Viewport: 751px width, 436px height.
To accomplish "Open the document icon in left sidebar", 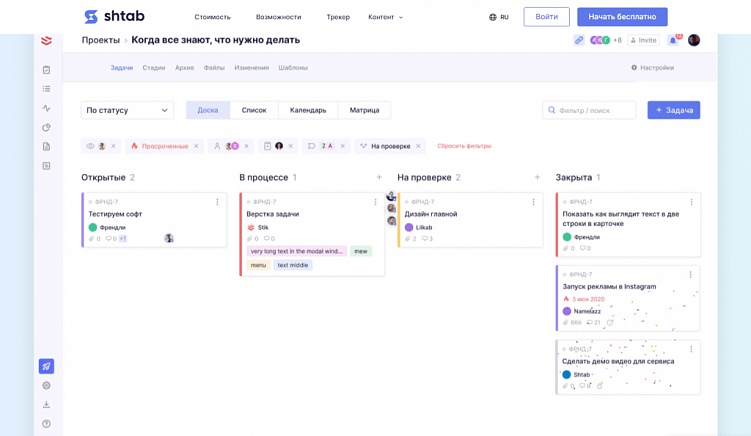I will pos(46,147).
